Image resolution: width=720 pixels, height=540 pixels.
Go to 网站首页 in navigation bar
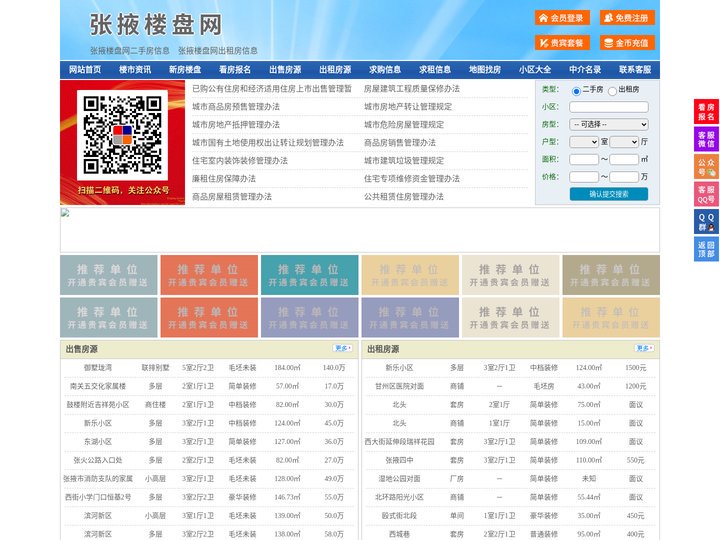(85, 70)
